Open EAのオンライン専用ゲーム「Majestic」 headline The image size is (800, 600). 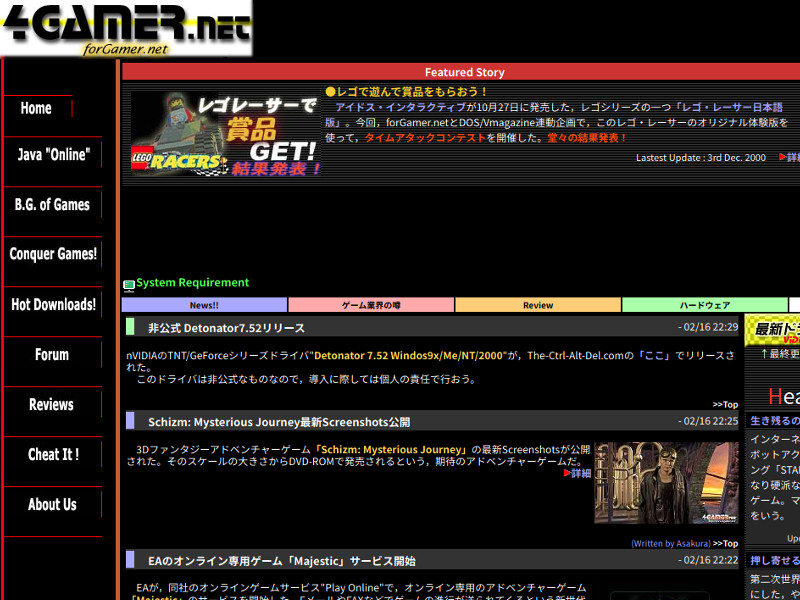pyautogui.click(x=282, y=561)
